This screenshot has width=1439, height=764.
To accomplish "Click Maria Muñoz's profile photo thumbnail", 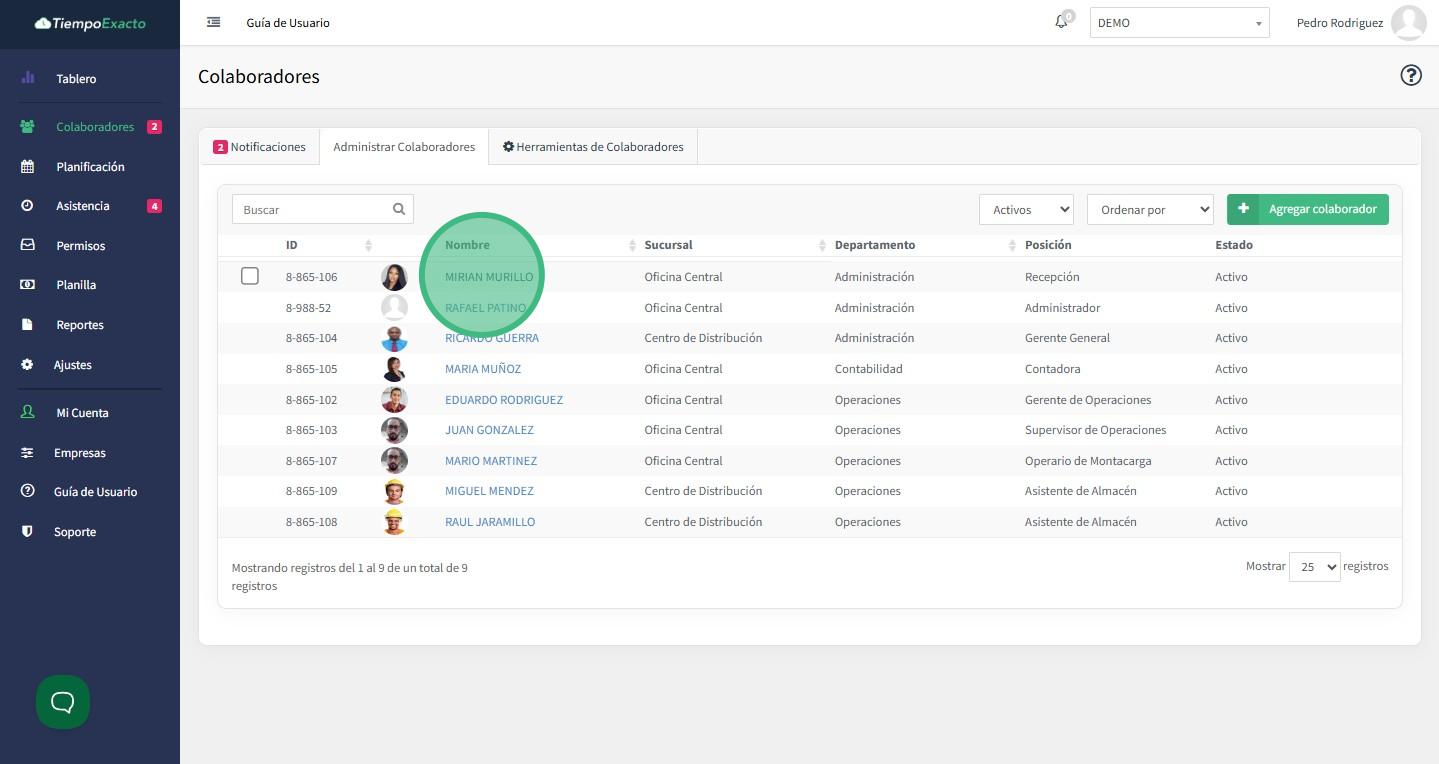I will pos(394,369).
